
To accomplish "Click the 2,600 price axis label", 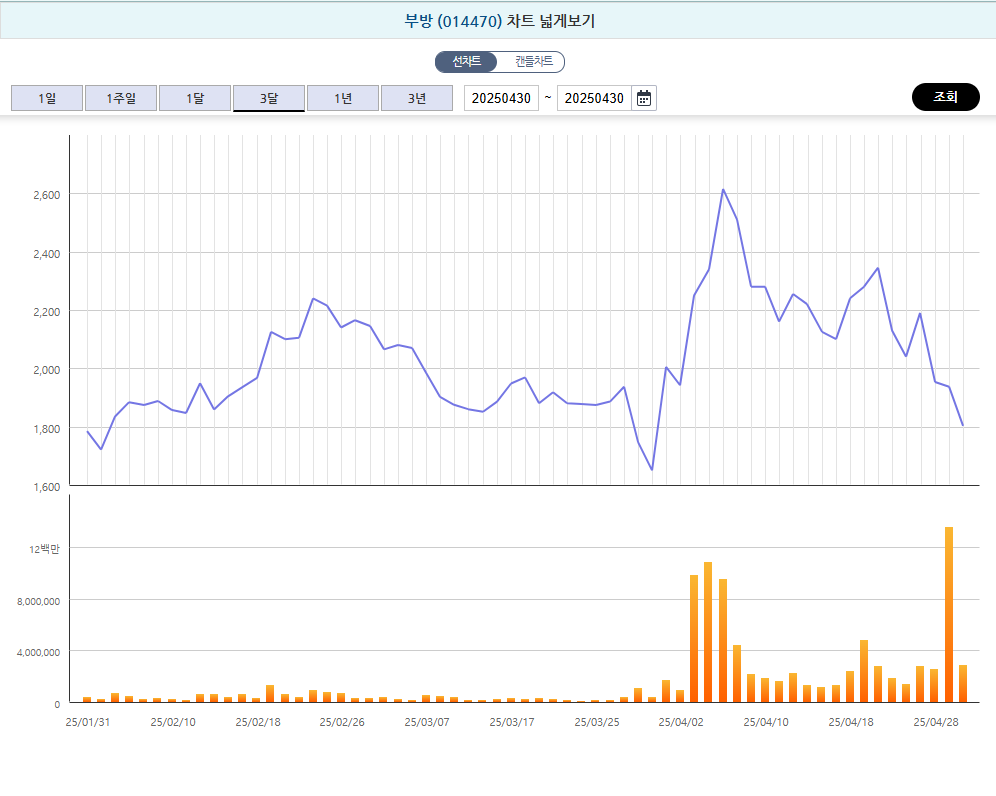I will pyautogui.click(x=47, y=195).
